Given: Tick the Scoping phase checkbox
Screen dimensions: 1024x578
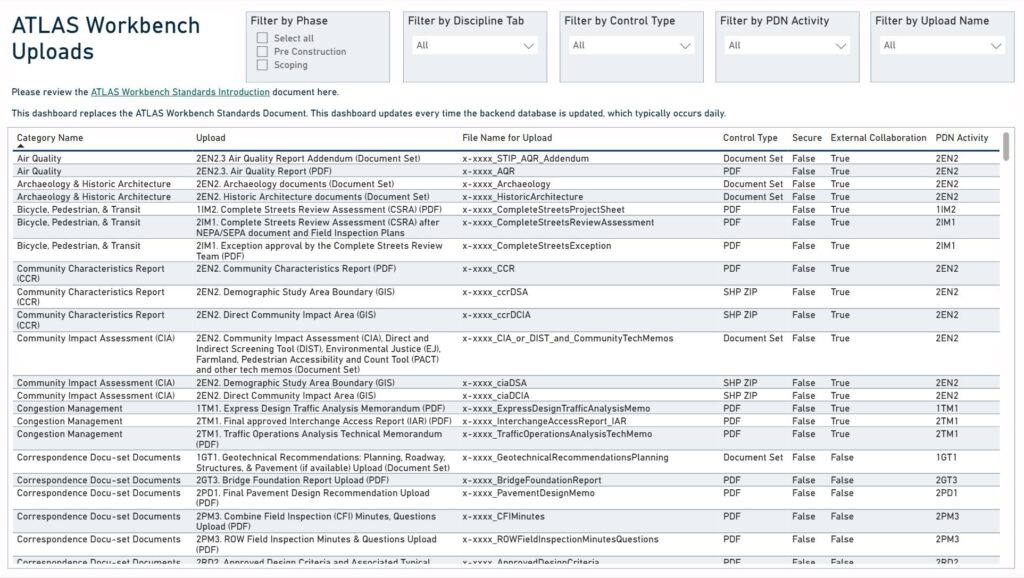Looking at the screenshot, I should click(262, 65).
